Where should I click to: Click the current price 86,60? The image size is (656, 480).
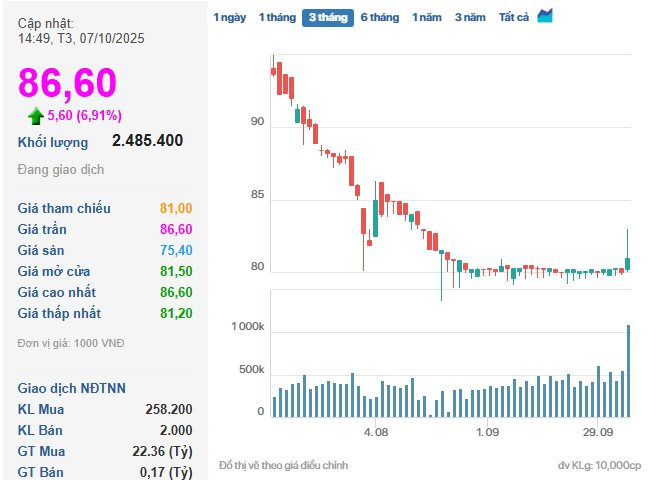67,83
